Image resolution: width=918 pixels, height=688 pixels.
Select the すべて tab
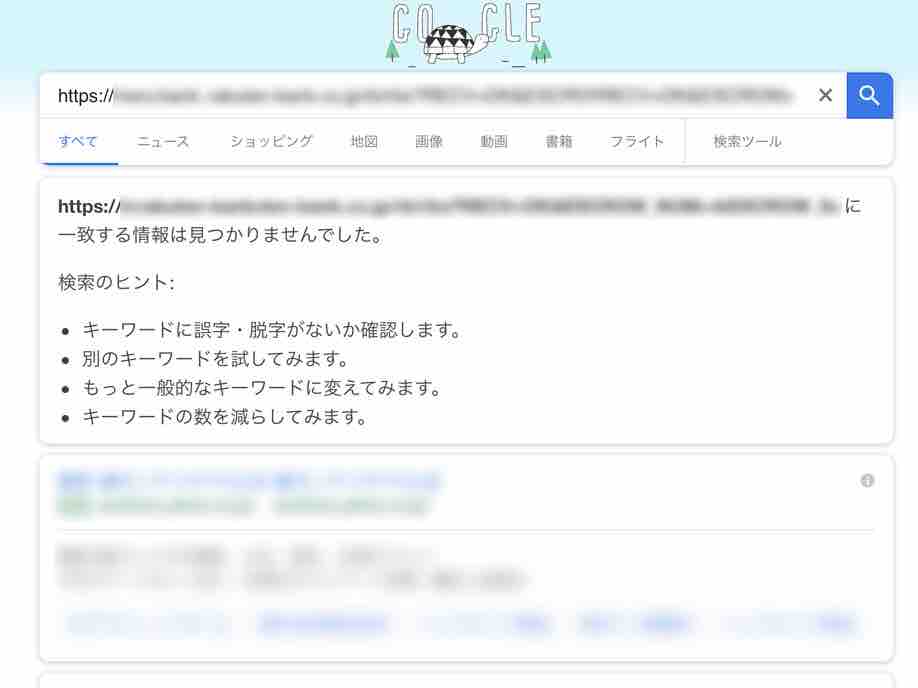point(78,141)
